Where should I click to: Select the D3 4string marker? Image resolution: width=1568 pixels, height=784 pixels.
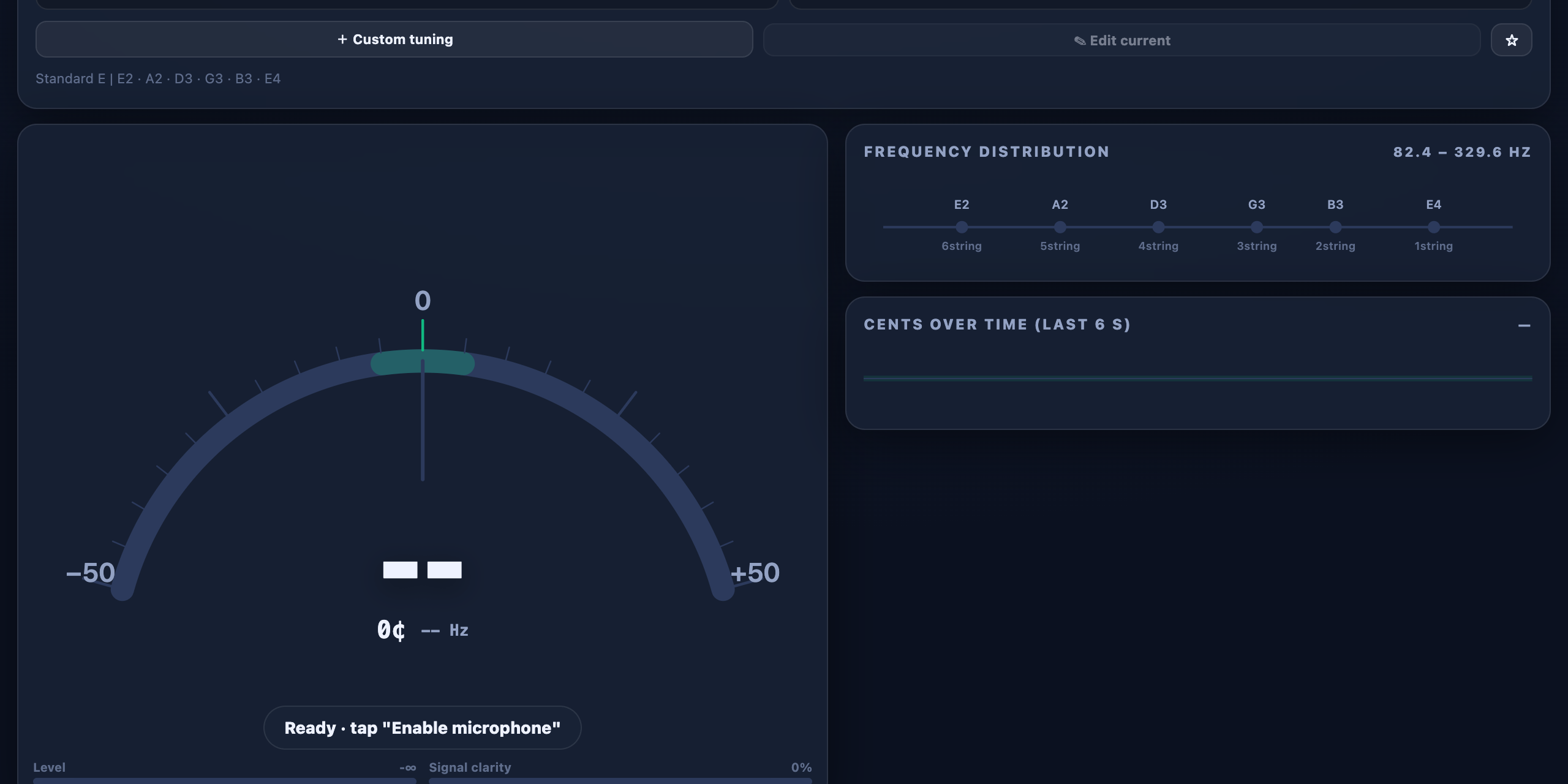[1158, 227]
